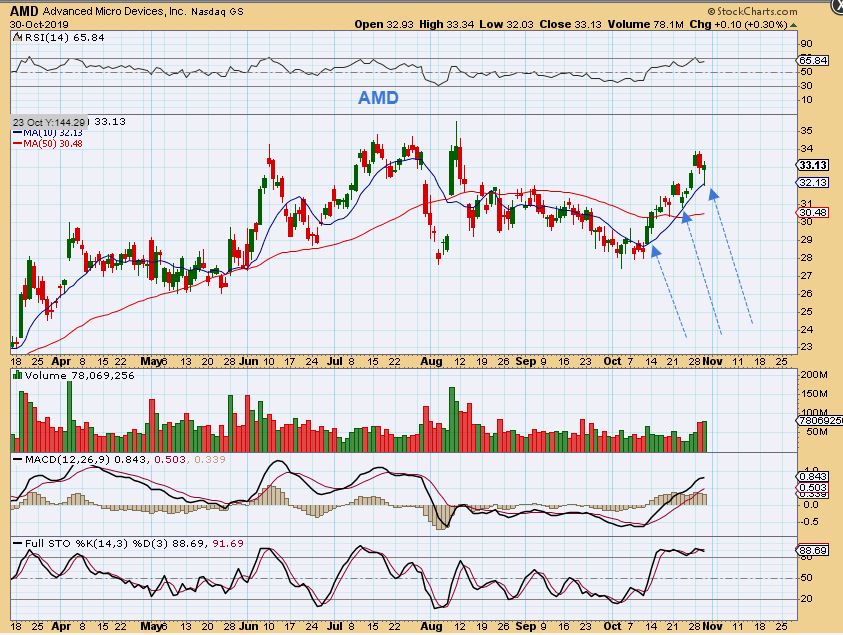This screenshot has width=843, height=635.
Task: Click the Volume 78.1M header value
Action: tap(645, 24)
